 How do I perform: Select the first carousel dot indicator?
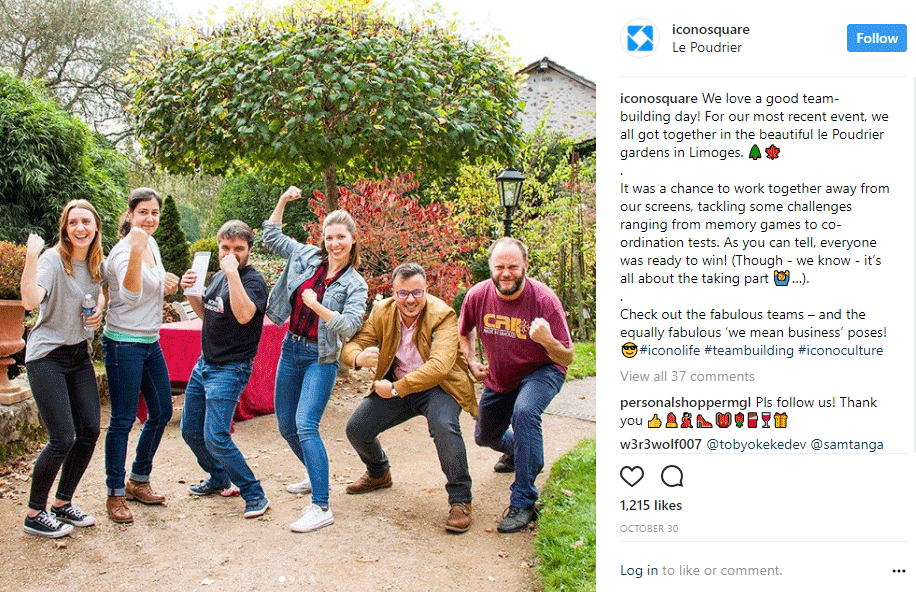(282, 579)
